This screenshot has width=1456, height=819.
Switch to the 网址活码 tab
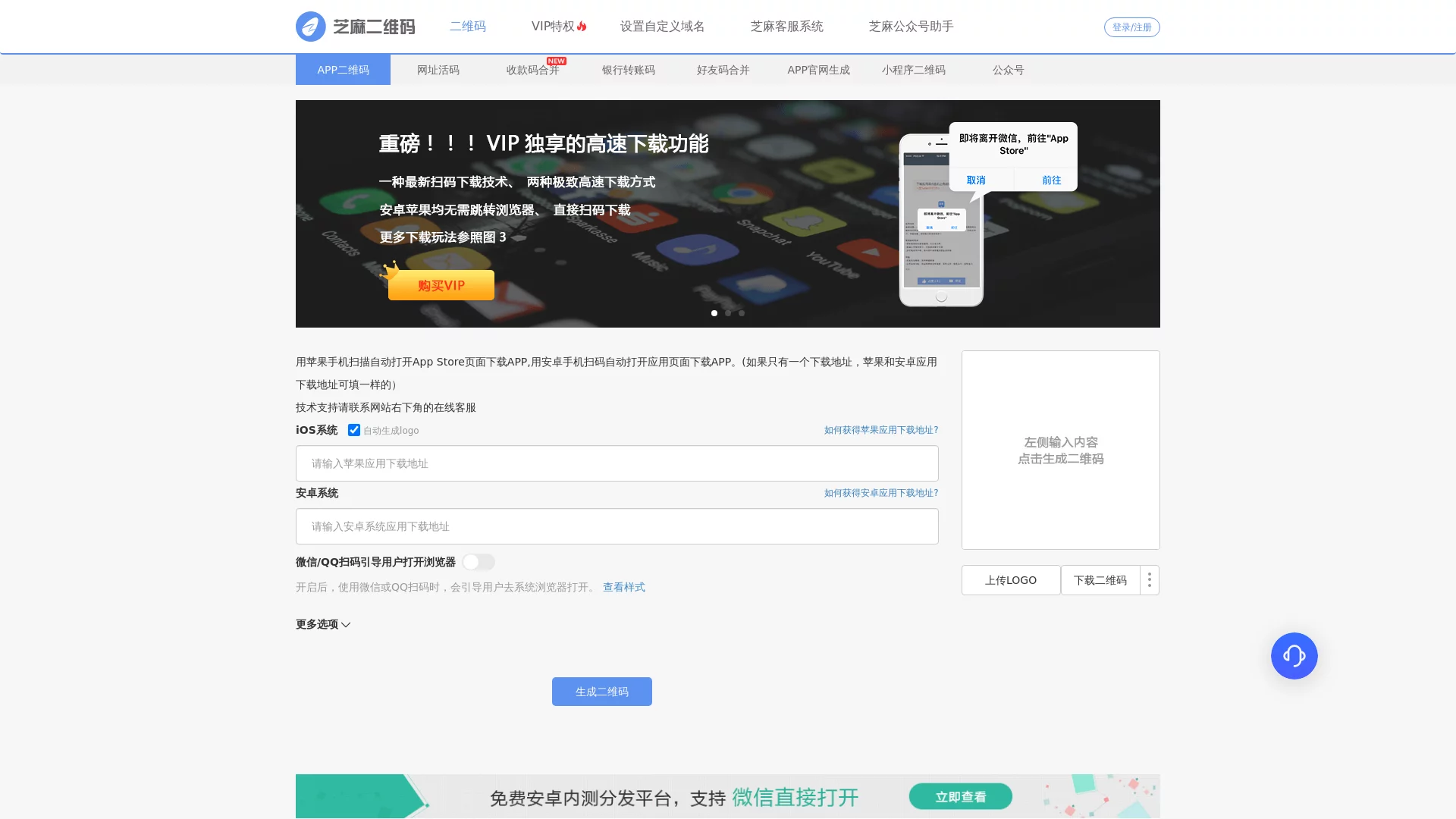pos(438,70)
